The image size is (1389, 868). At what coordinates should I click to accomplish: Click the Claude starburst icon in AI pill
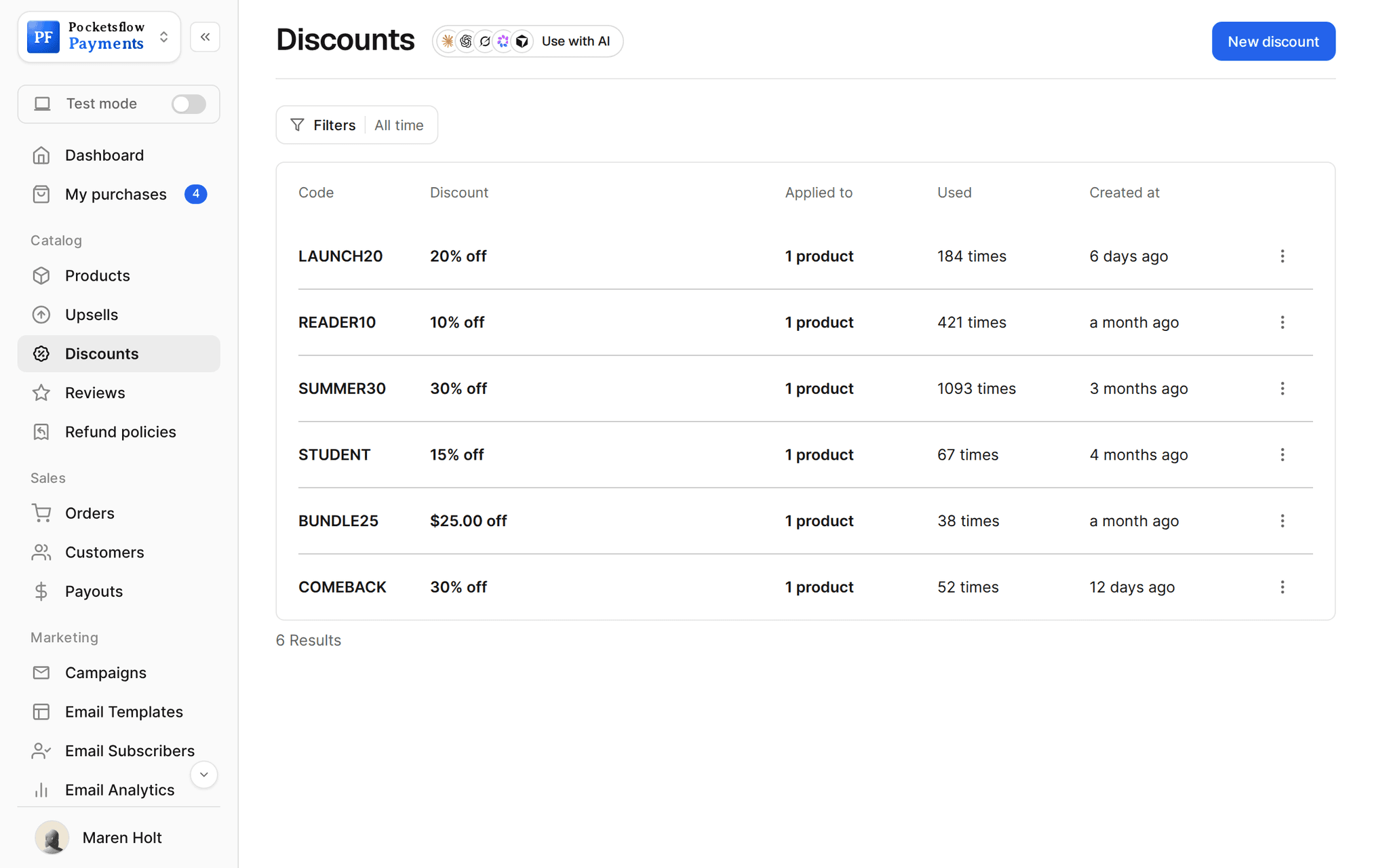click(448, 41)
